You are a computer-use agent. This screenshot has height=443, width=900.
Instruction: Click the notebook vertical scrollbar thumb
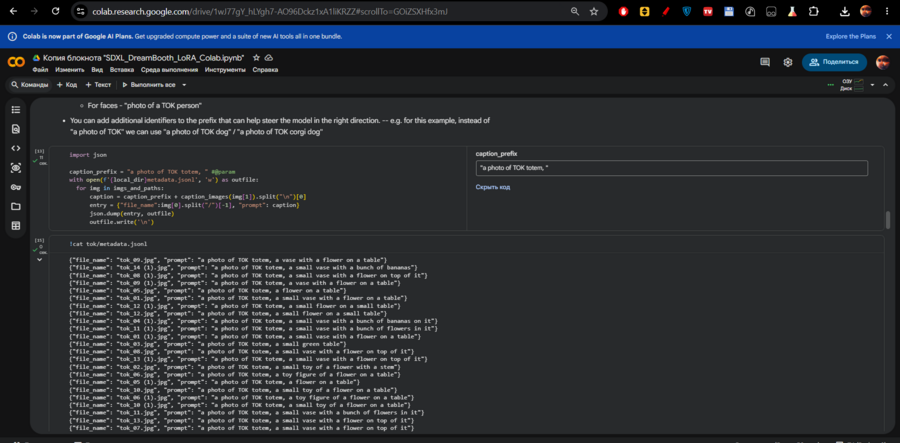[888, 219]
